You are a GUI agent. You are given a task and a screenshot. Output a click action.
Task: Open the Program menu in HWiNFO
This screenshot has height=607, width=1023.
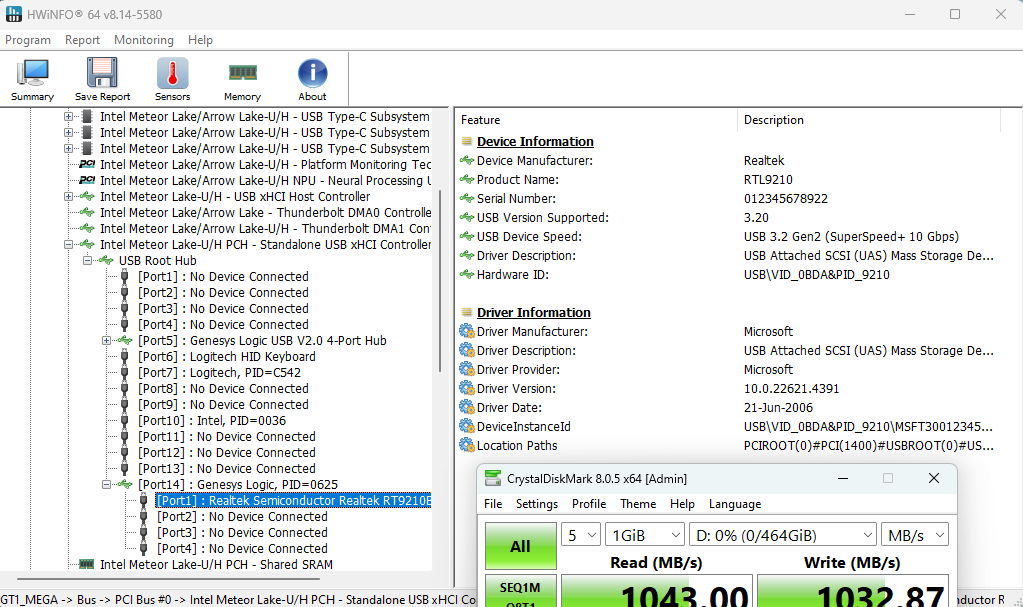click(x=28, y=40)
